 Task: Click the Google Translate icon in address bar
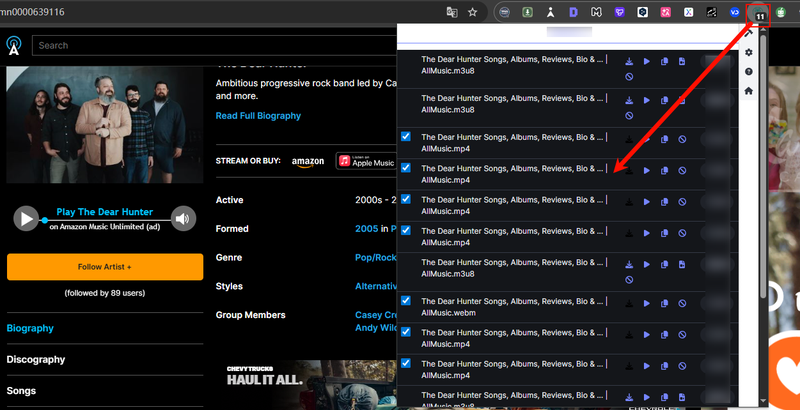pos(452,12)
